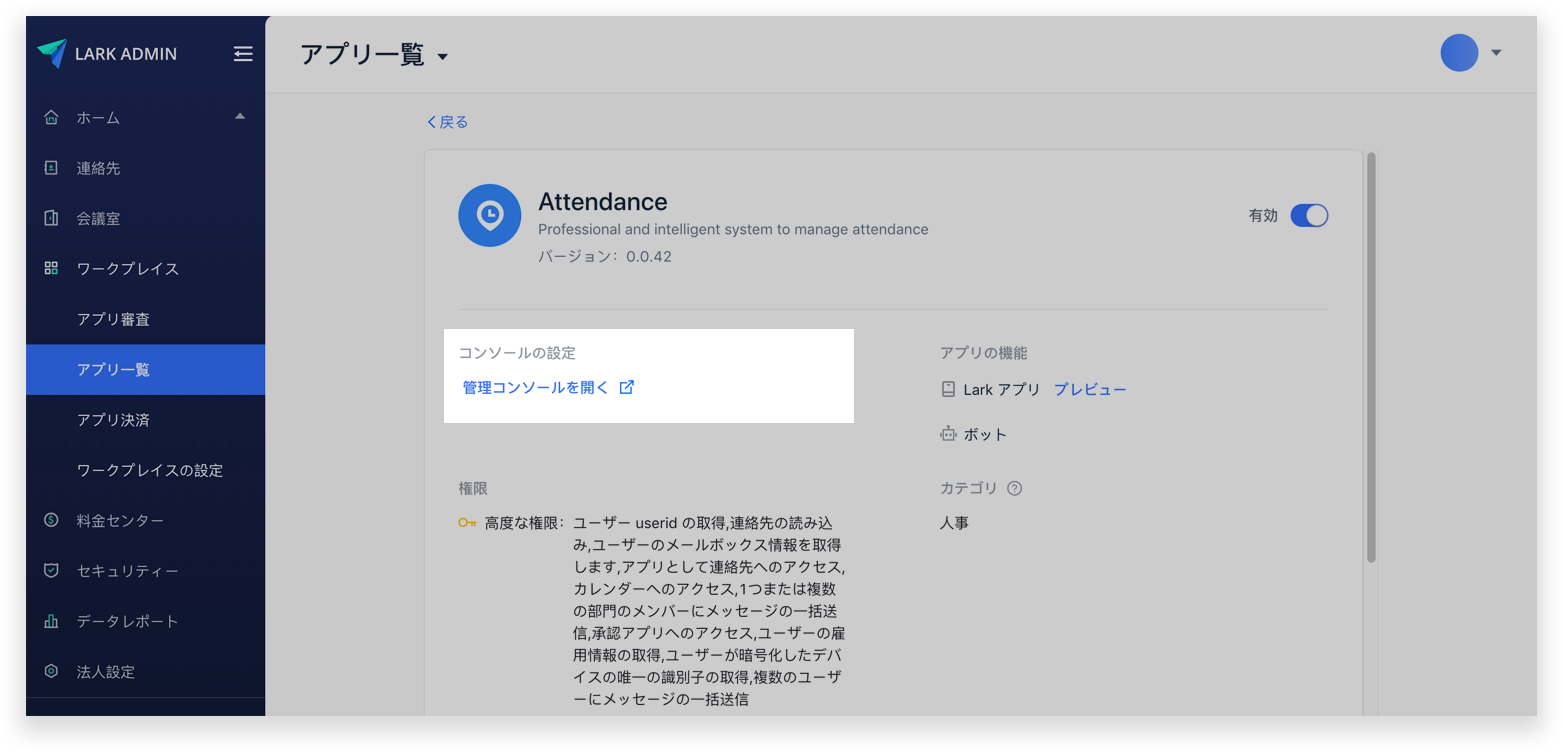Click the 料金センター dollar icon
1563x752 pixels.
pos(52,520)
